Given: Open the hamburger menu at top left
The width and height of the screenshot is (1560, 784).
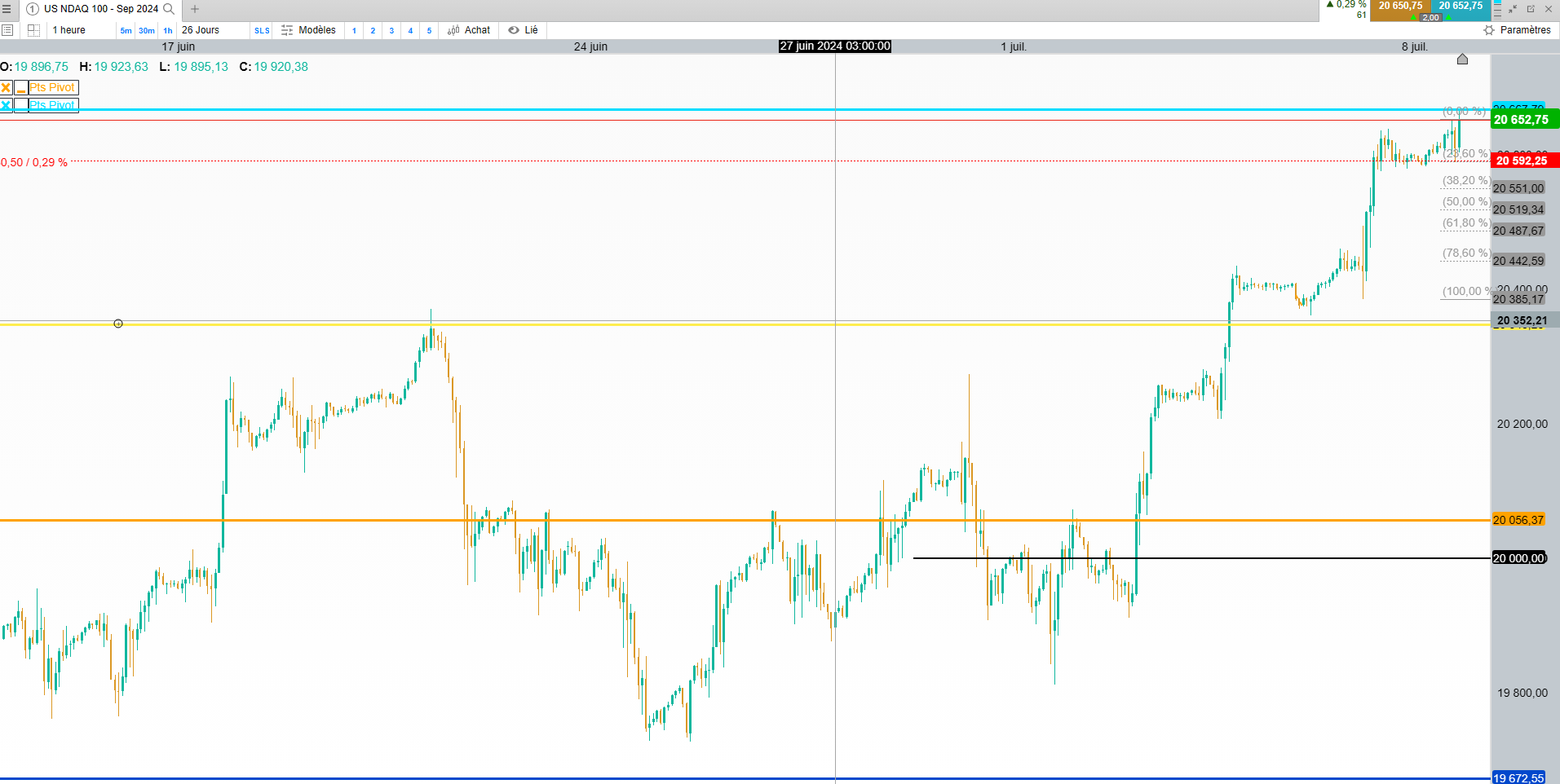Looking at the screenshot, I should (x=7, y=9).
